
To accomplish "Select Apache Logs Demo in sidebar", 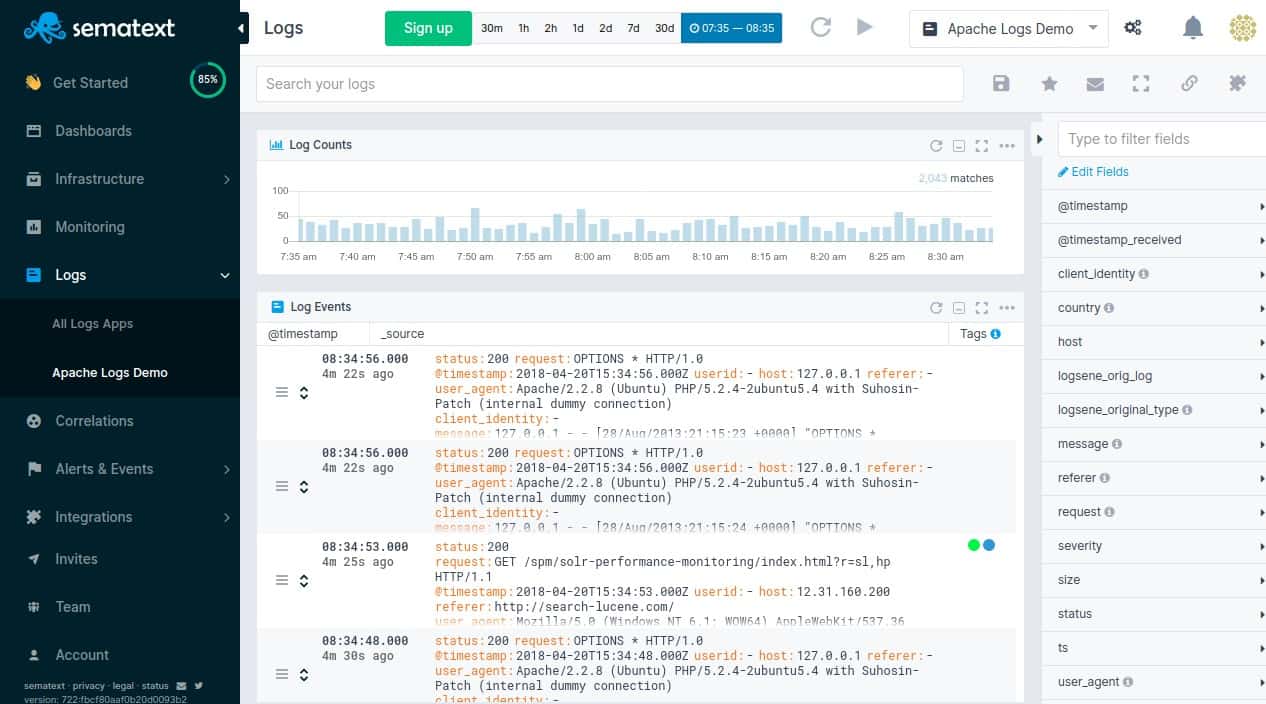I will (x=110, y=373).
